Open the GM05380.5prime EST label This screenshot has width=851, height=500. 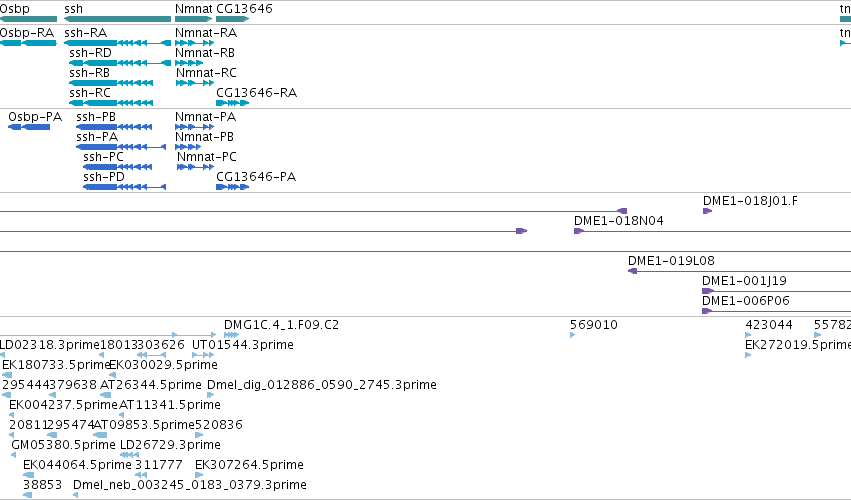click(63, 445)
